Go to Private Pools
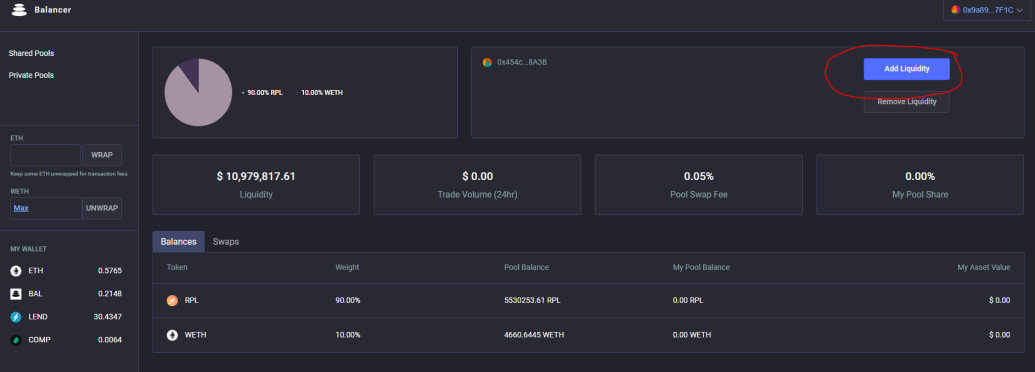This screenshot has width=1035, height=372. pyautogui.click(x=31, y=75)
